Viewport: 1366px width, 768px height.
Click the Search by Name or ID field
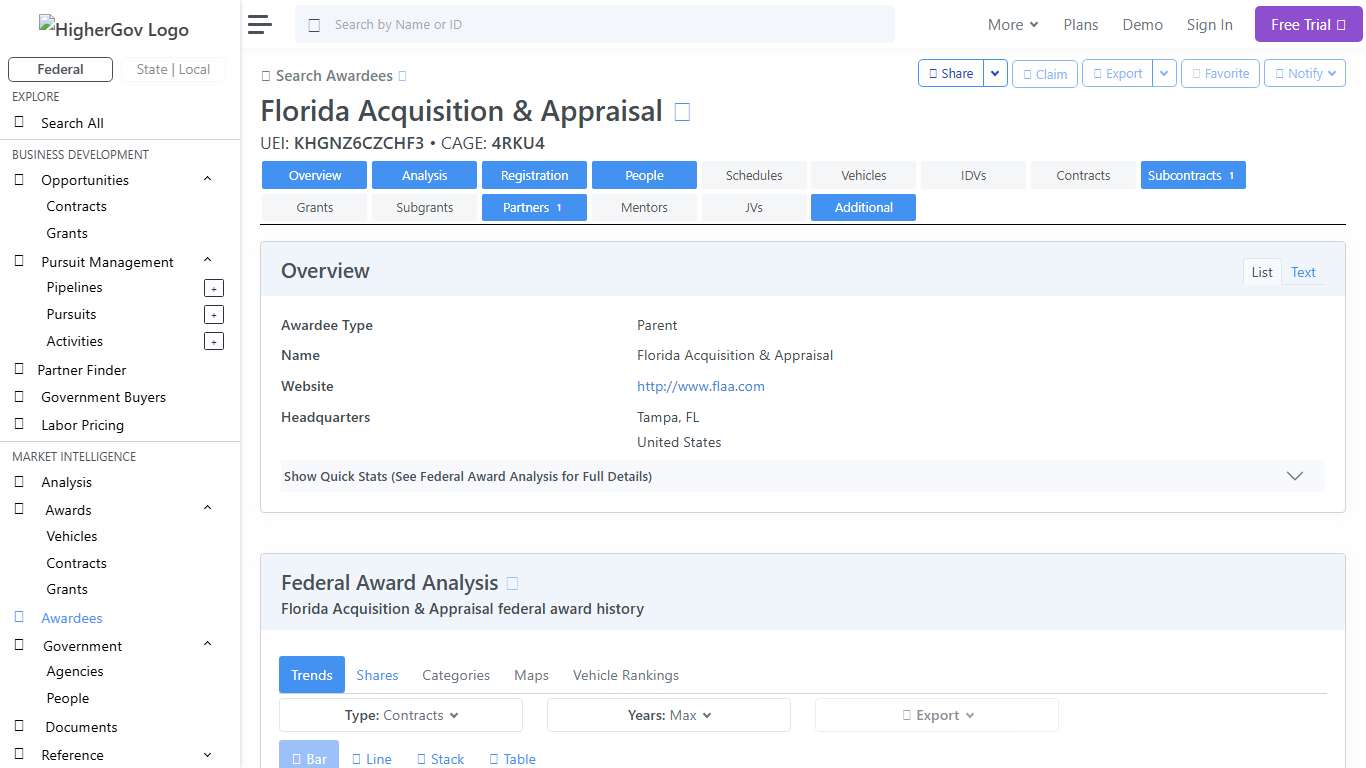point(594,24)
